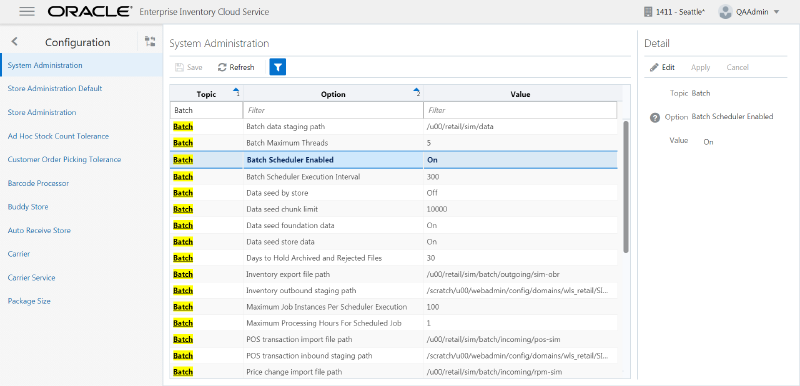Viewport: 800px width, 386px height.
Task: Select the Batch Scheduler Enabled row
Action: (393, 160)
